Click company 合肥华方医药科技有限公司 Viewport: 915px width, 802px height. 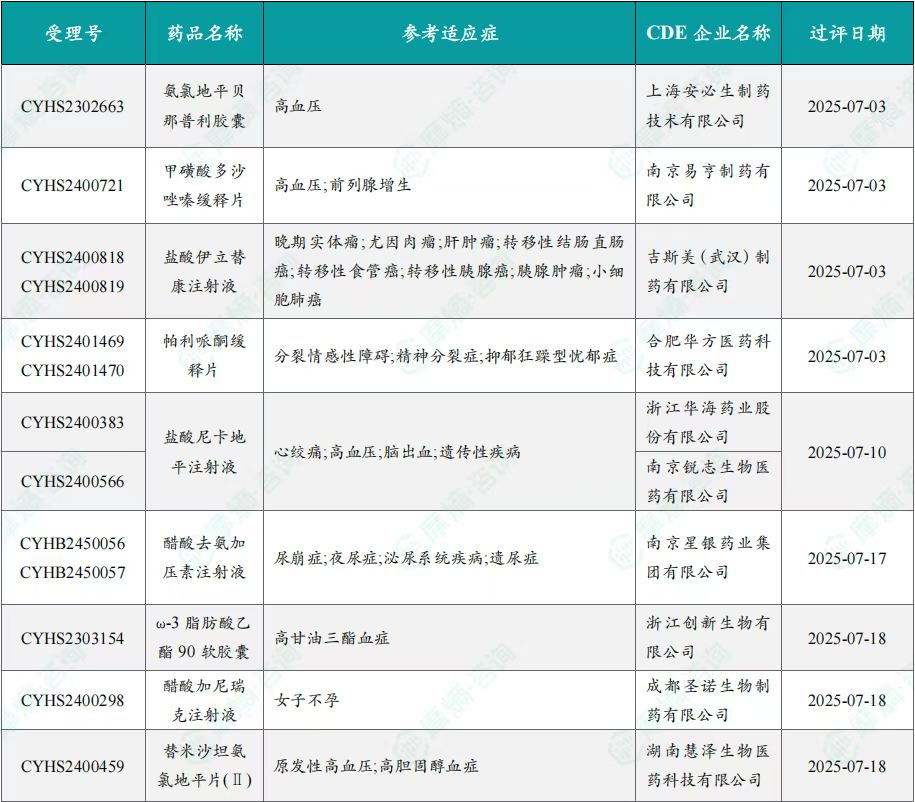708,355
